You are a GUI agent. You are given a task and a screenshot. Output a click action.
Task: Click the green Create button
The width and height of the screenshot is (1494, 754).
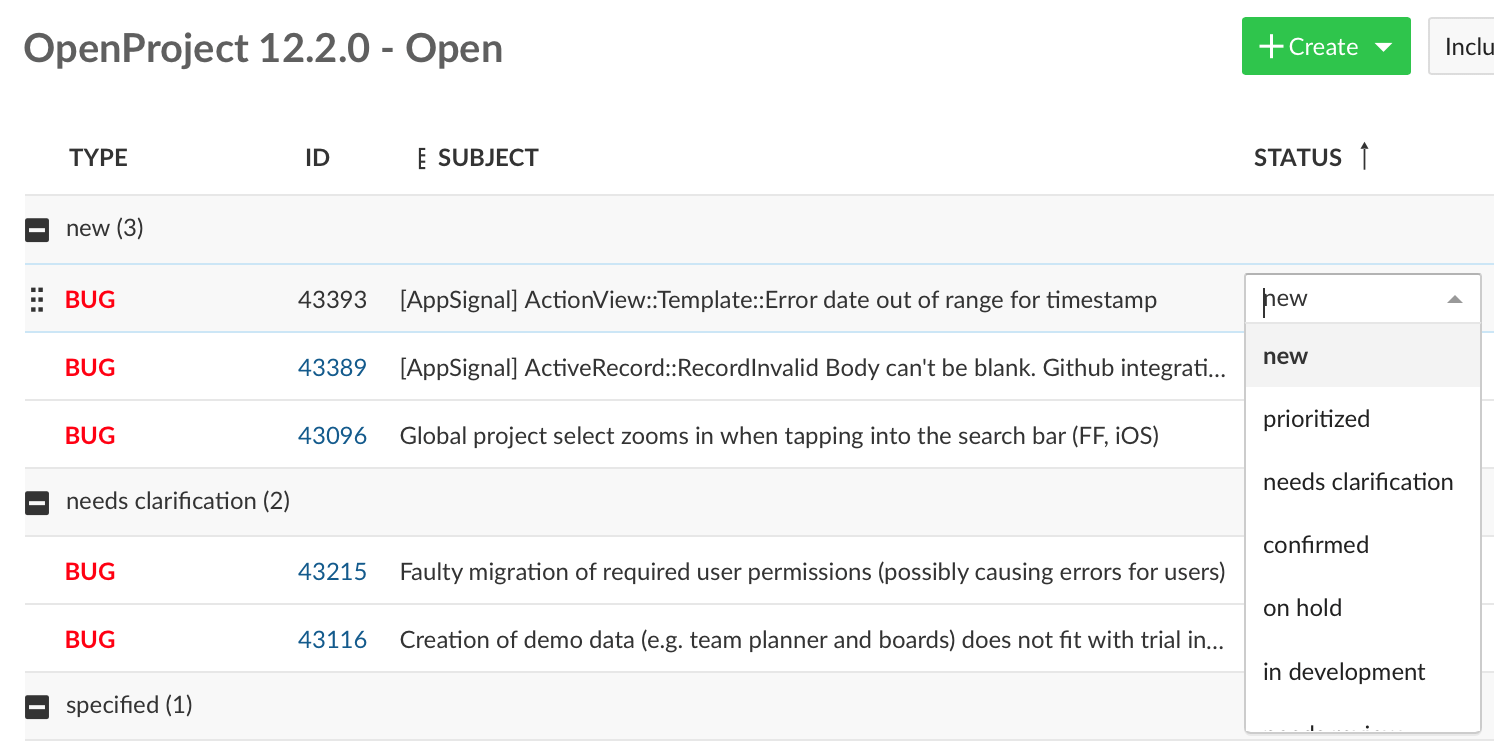click(1326, 45)
